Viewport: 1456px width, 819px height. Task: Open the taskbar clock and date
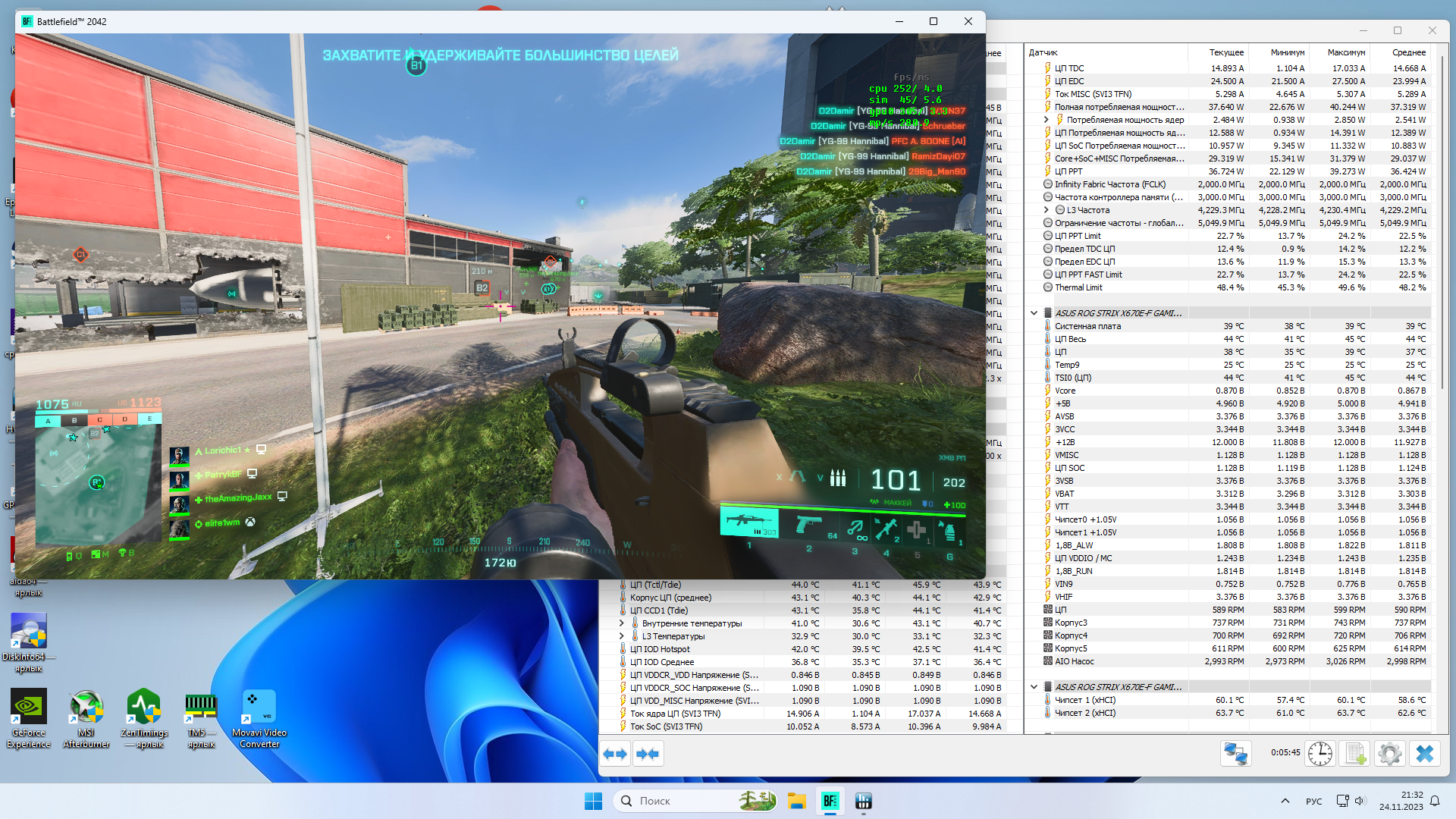point(1401,801)
